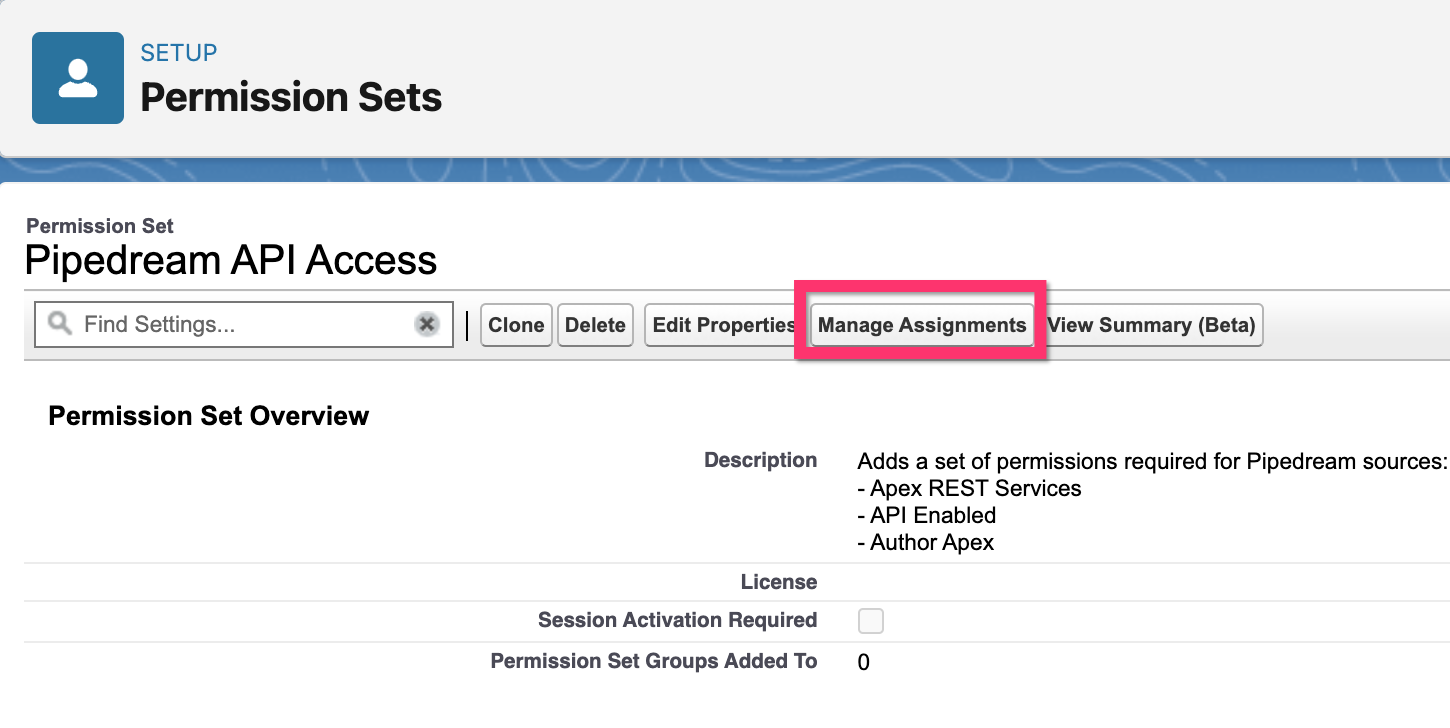Click the Permission Set Overview heading
The height and width of the screenshot is (728, 1450).
(209, 416)
